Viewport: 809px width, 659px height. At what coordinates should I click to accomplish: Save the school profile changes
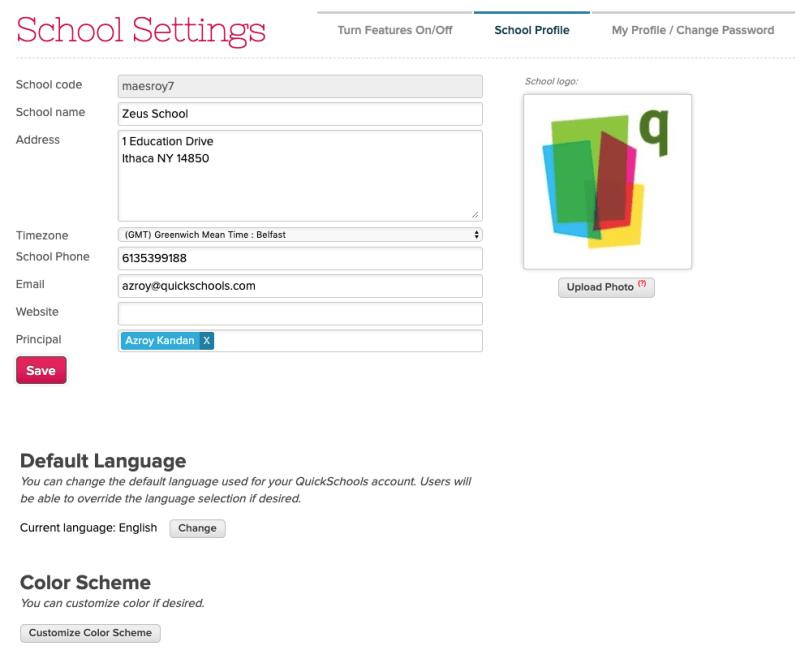(40, 370)
